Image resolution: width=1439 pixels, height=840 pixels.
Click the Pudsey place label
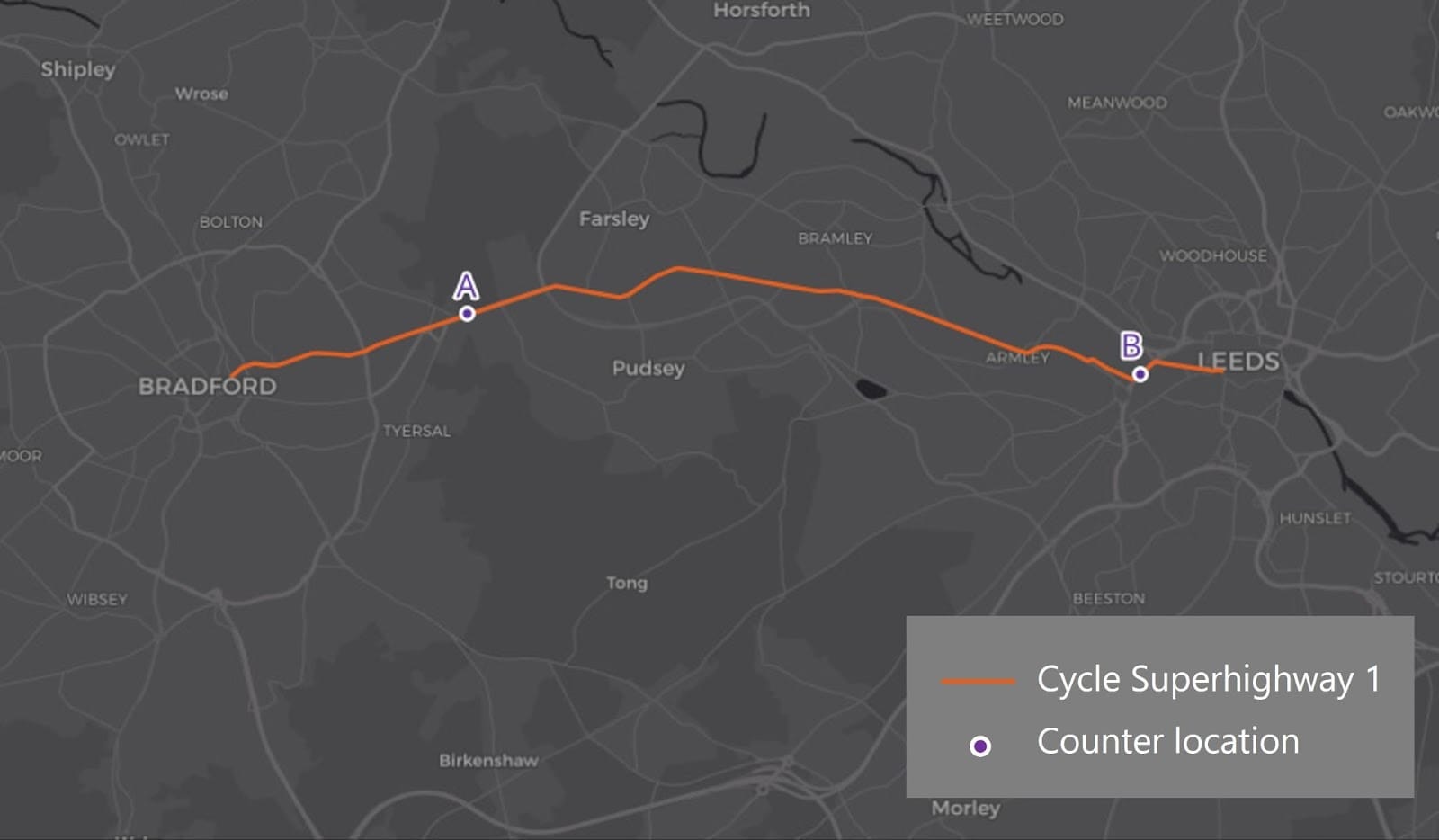(648, 368)
